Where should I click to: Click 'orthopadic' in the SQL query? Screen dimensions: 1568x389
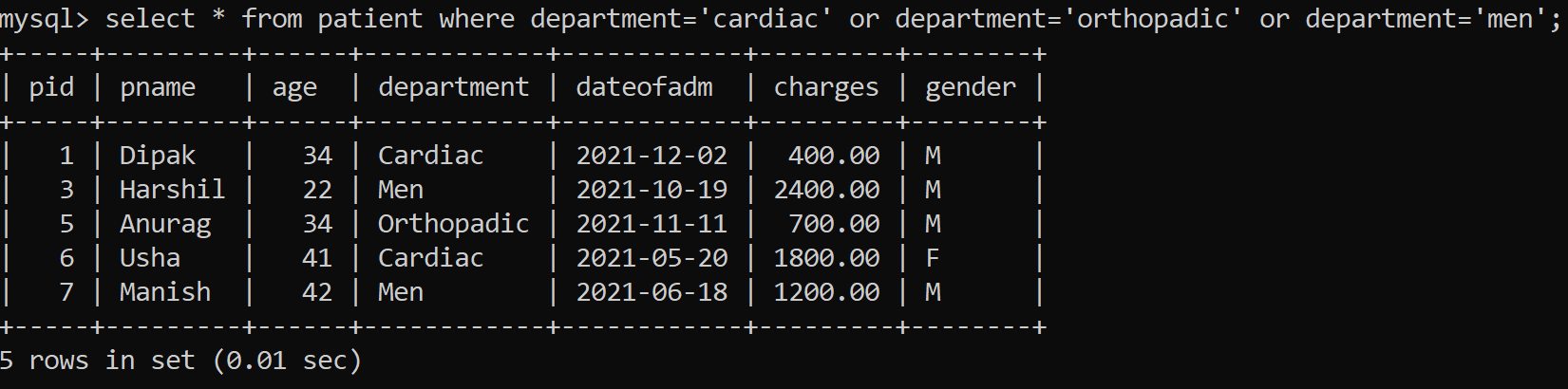[x=1152, y=19]
